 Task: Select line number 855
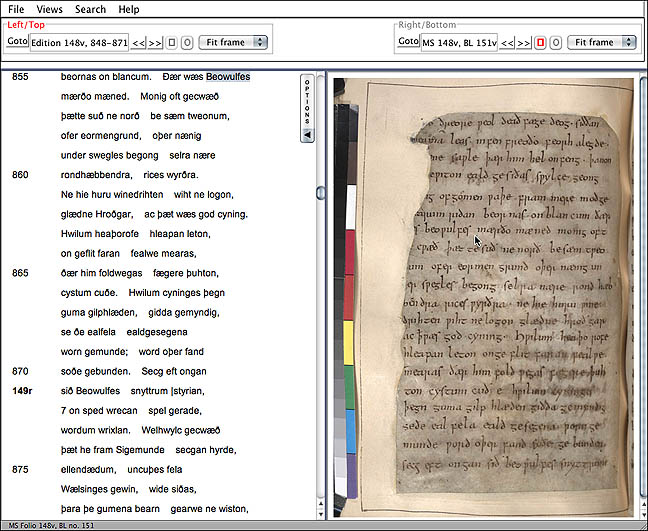pyautogui.click(x=20, y=77)
